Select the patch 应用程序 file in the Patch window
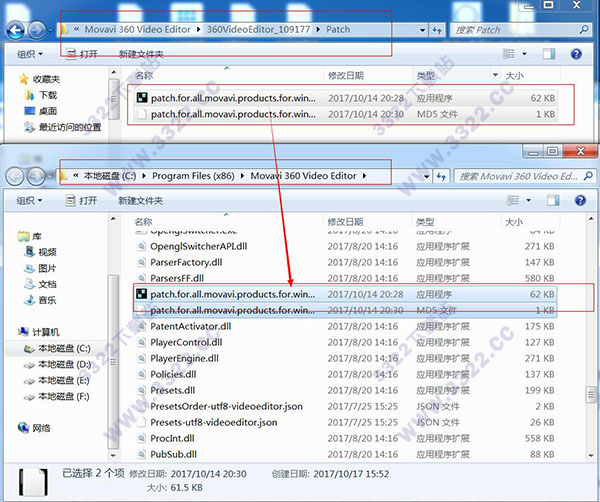The image size is (600, 502). click(x=346, y=98)
